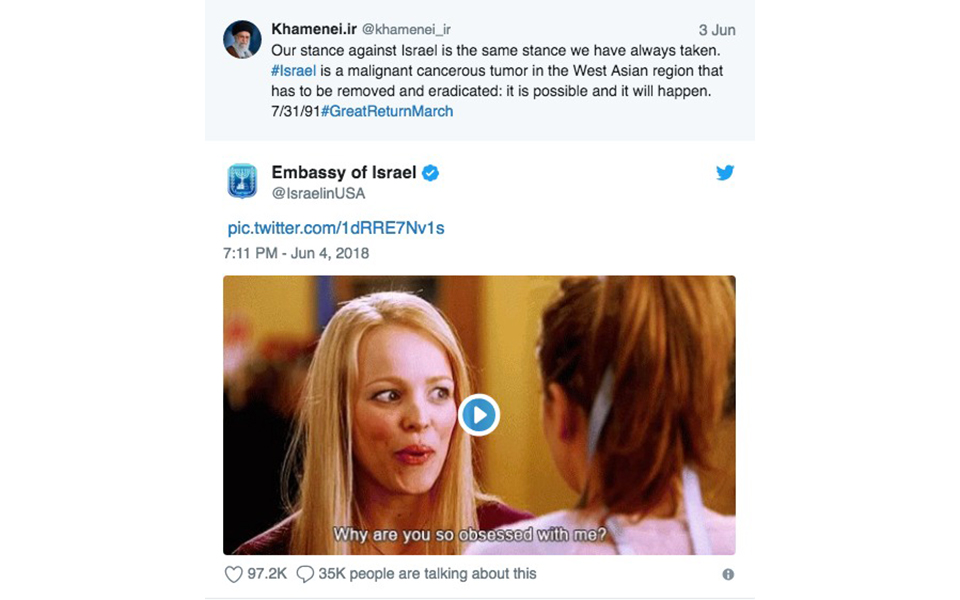Screen dimensions: 960x600
Task: Open the tweet info icon
Action: 728,575
